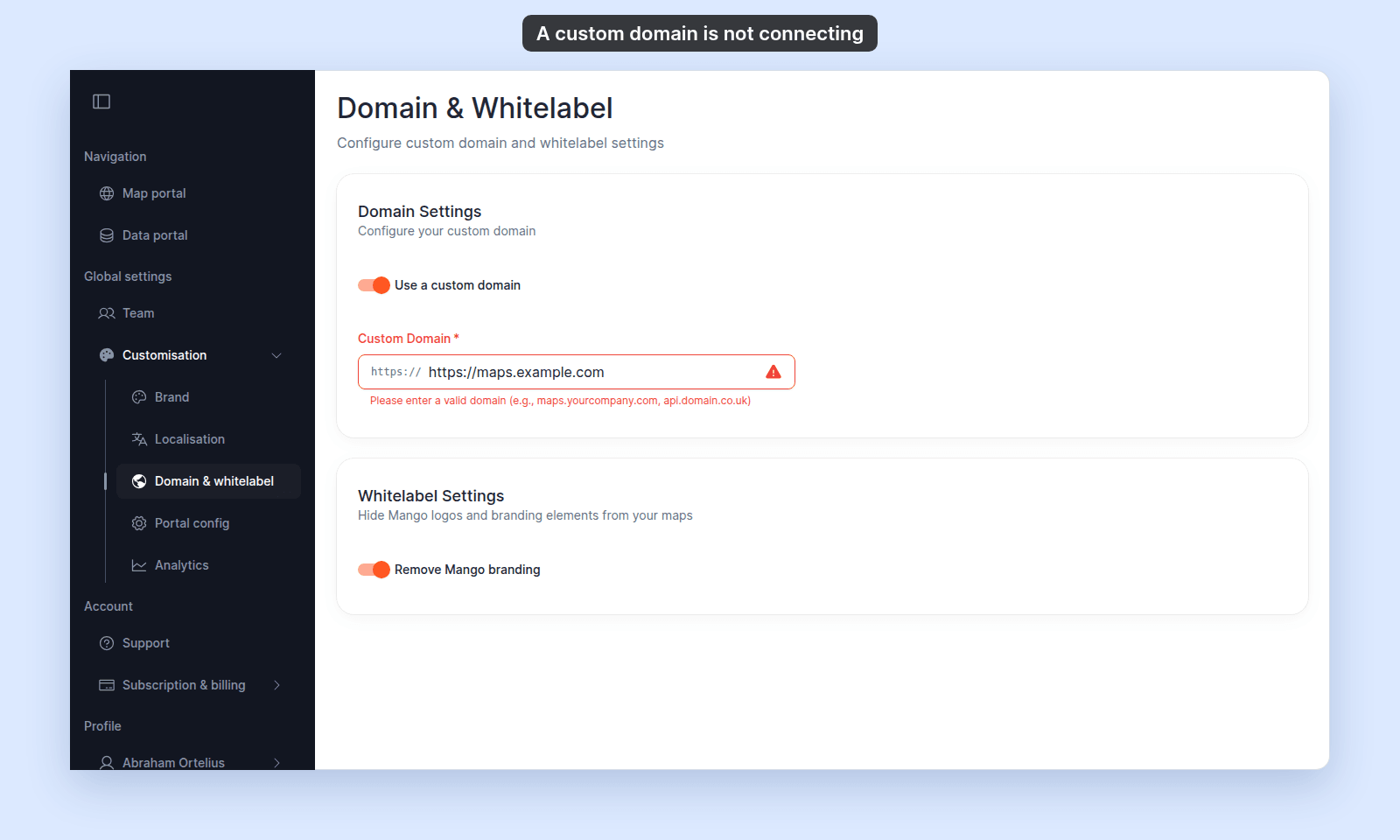The height and width of the screenshot is (840, 1400).
Task: Click the 'Please enter a valid domain' error
Action: coord(560,401)
